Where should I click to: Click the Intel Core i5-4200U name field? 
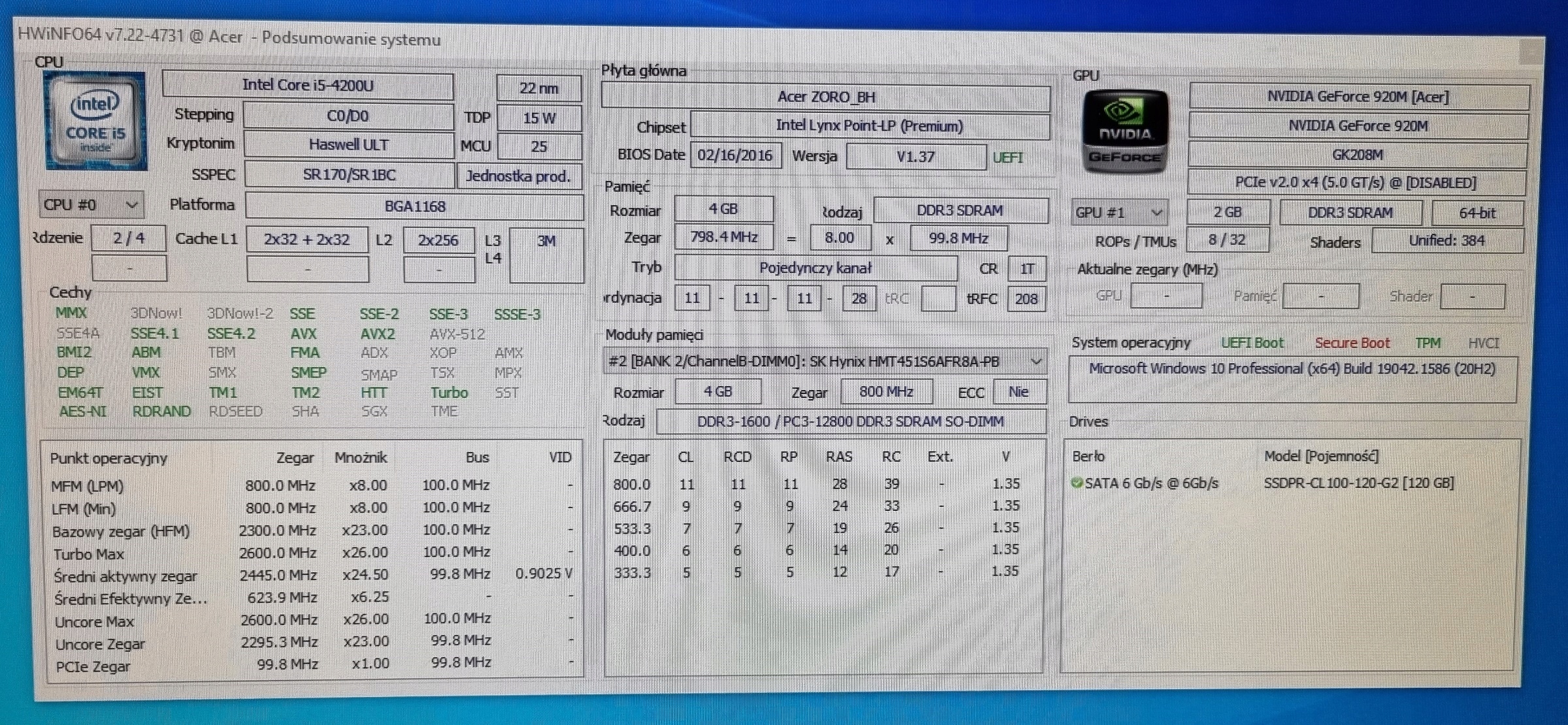(308, 86)
